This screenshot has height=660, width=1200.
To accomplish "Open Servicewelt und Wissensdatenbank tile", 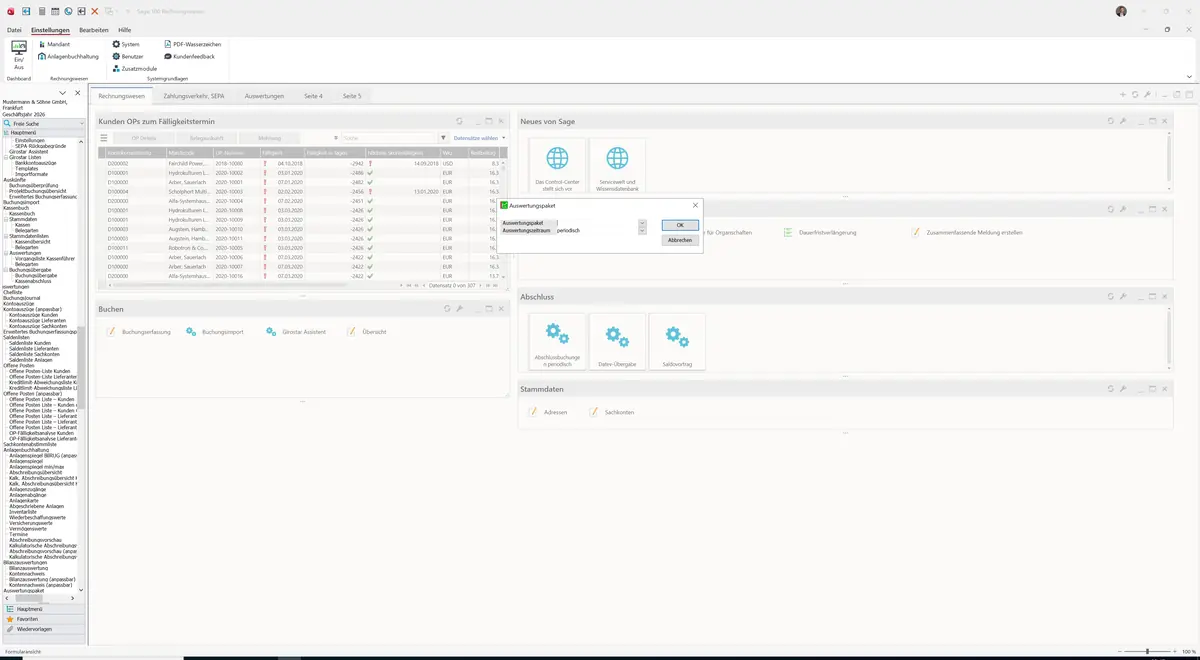I will [617, 166].
